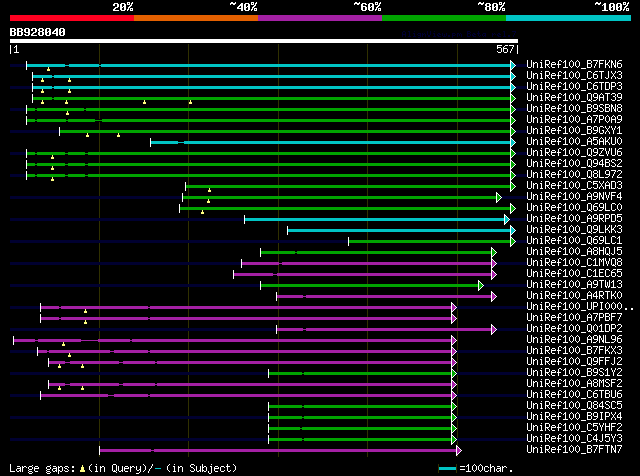Click the UniRef100_Q69LC0 label

coord(574,208)
